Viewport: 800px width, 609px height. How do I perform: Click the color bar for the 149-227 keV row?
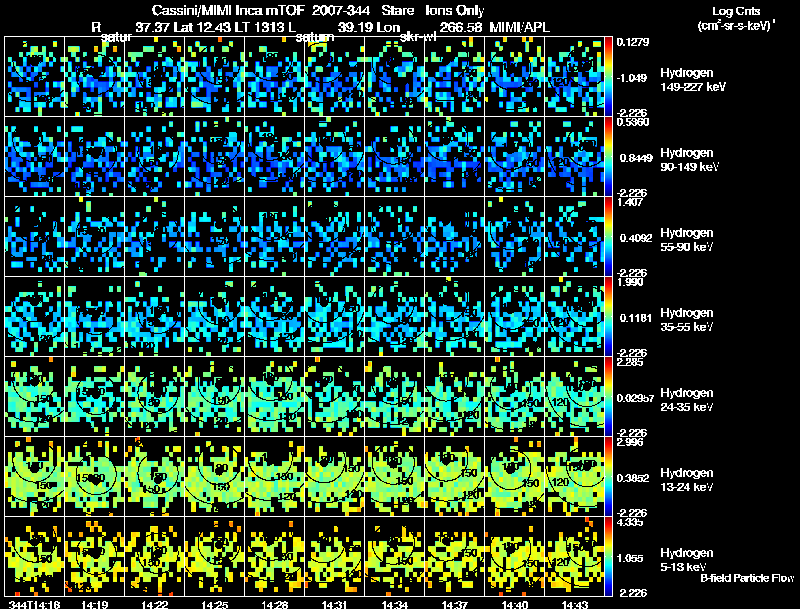click(608, 77)
